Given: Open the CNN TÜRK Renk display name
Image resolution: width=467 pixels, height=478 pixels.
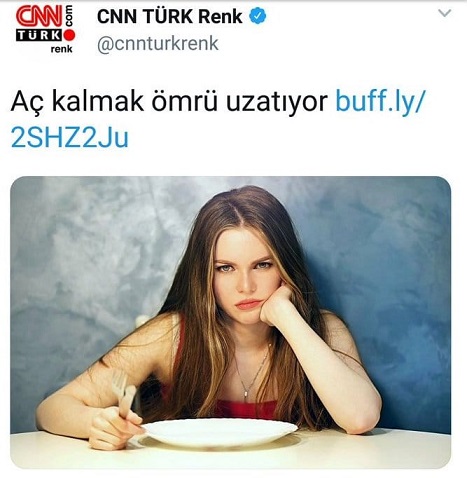Looking at the screenshot, I should tap(169, 16).
